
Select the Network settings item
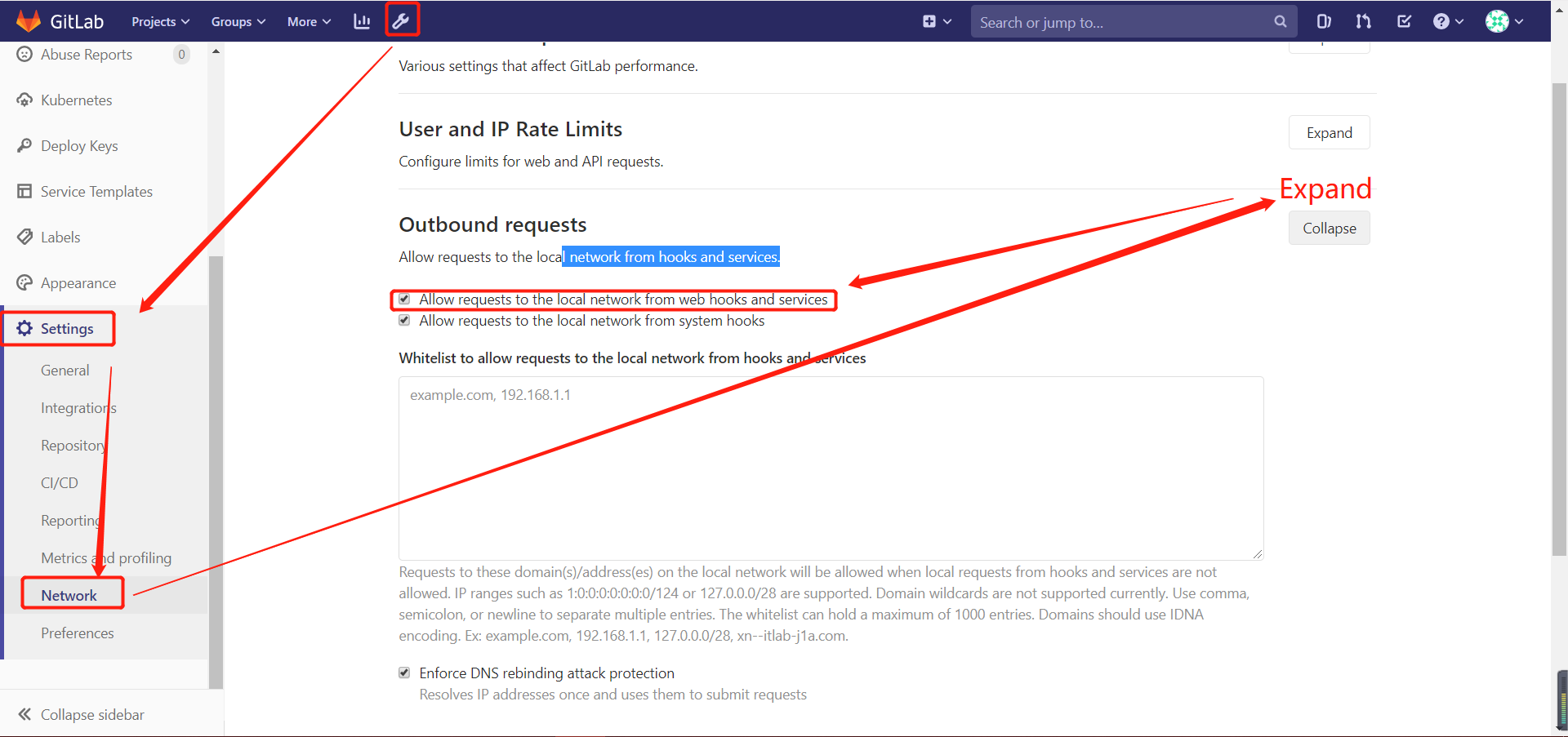point(69,596)
